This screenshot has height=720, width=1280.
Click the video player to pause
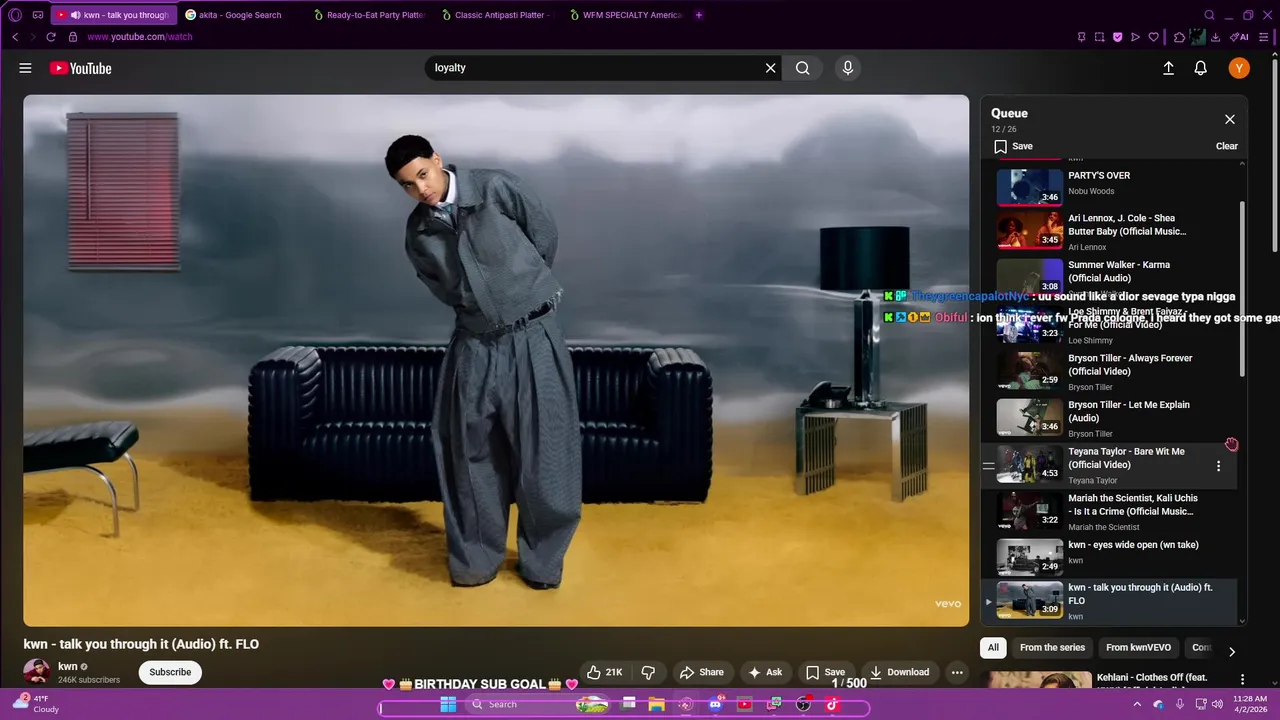pos(496,360)
